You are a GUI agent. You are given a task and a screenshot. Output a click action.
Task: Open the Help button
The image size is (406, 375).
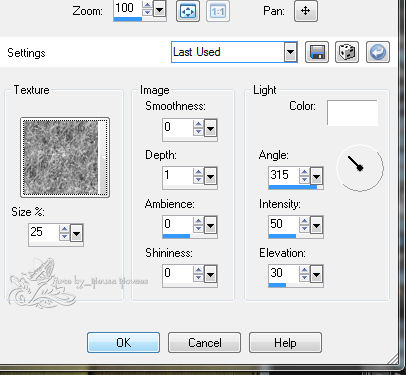(285, 342)
